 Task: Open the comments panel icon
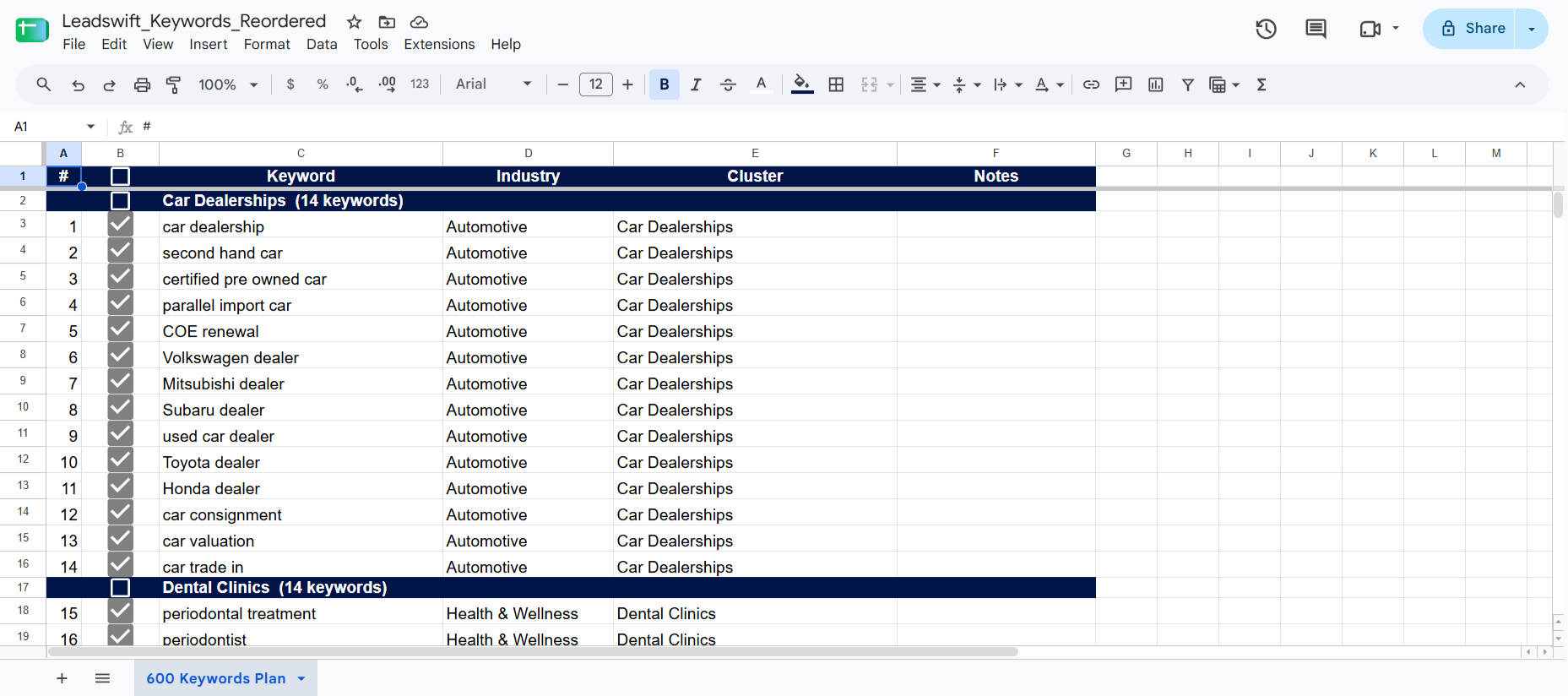[1316, 29]
